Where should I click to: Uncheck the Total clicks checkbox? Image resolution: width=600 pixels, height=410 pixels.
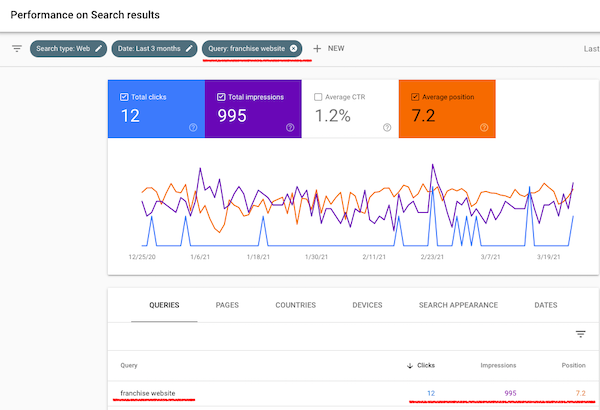(123, 97)
